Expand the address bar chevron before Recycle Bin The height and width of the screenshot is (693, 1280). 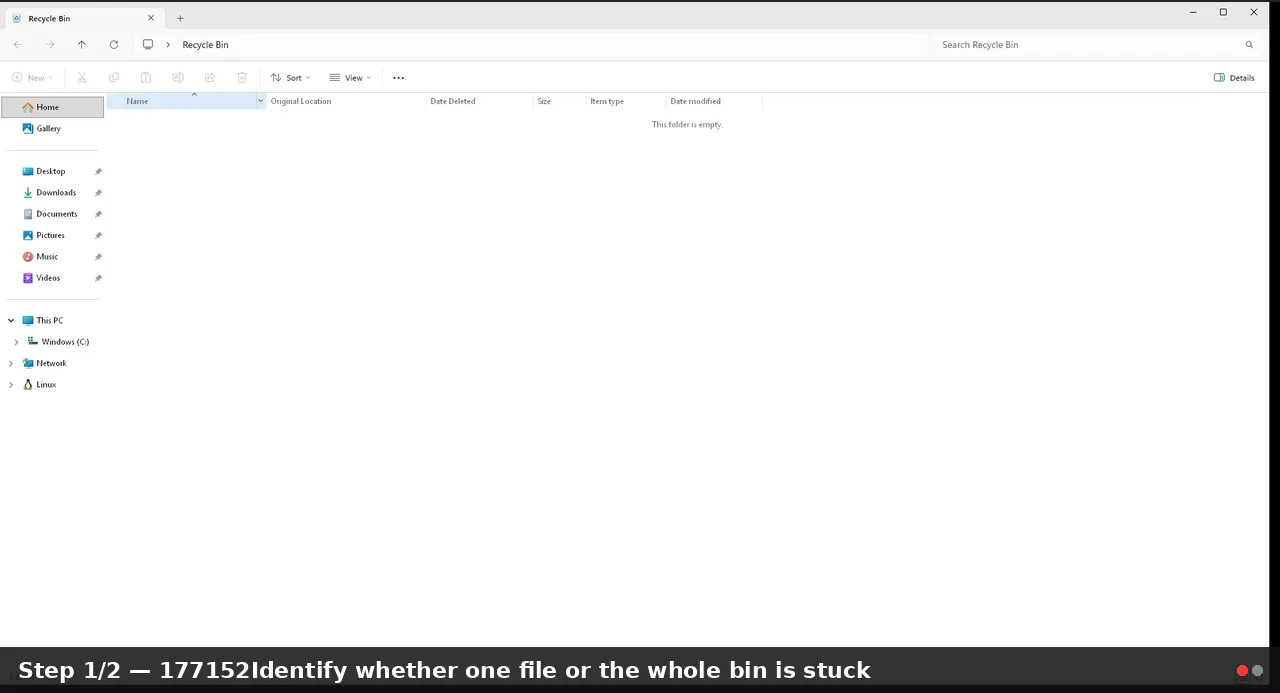pyautogui.click(x=168, y=45)
